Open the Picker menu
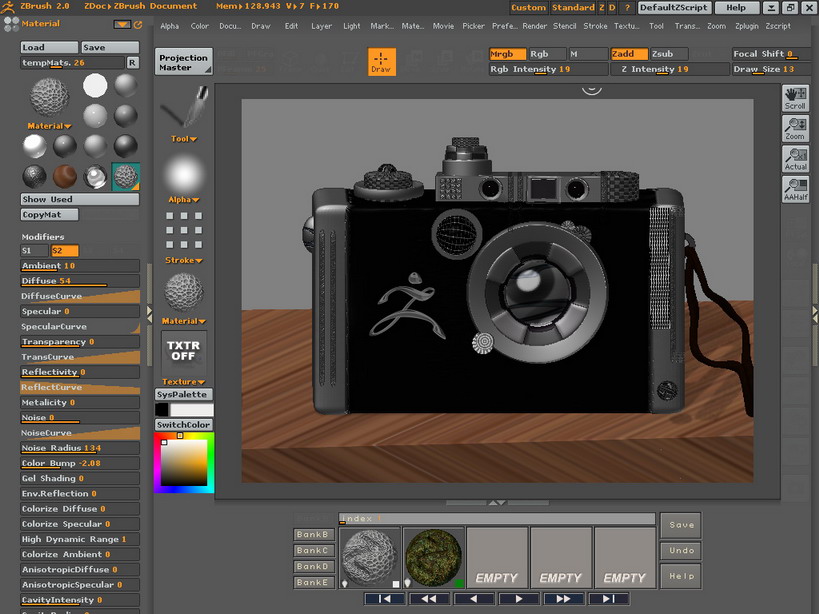 pyautogui.click(x=473, y=26)
